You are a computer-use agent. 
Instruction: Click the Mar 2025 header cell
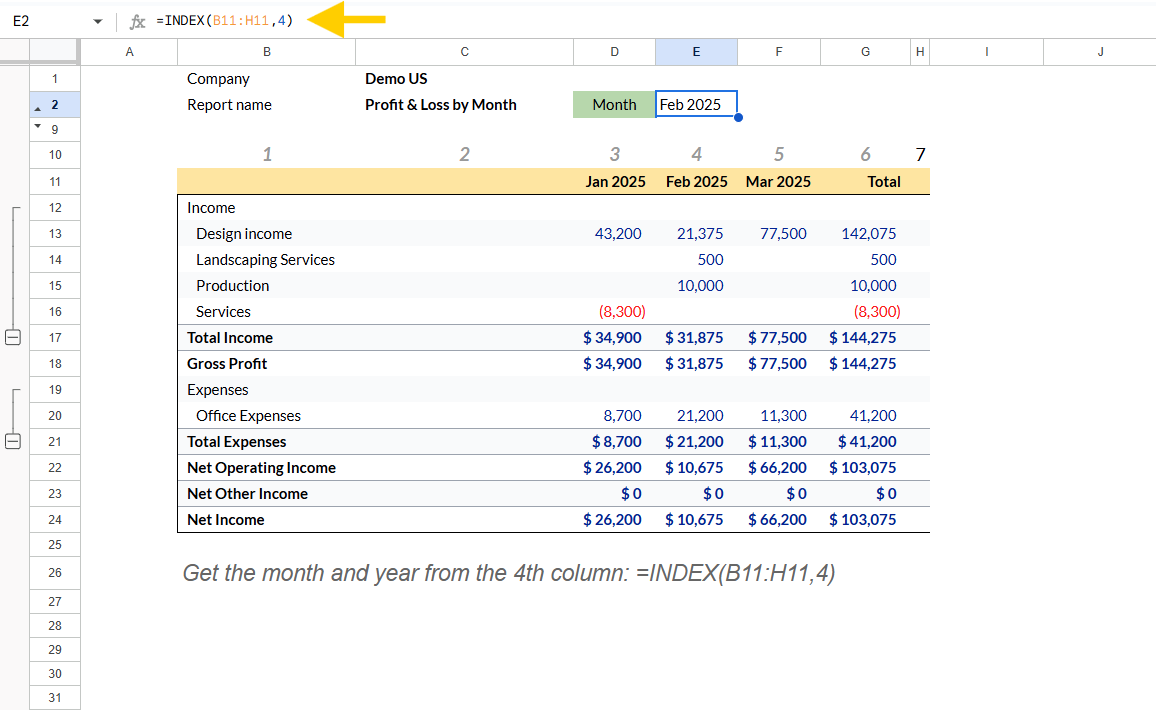tap(778, 181)
